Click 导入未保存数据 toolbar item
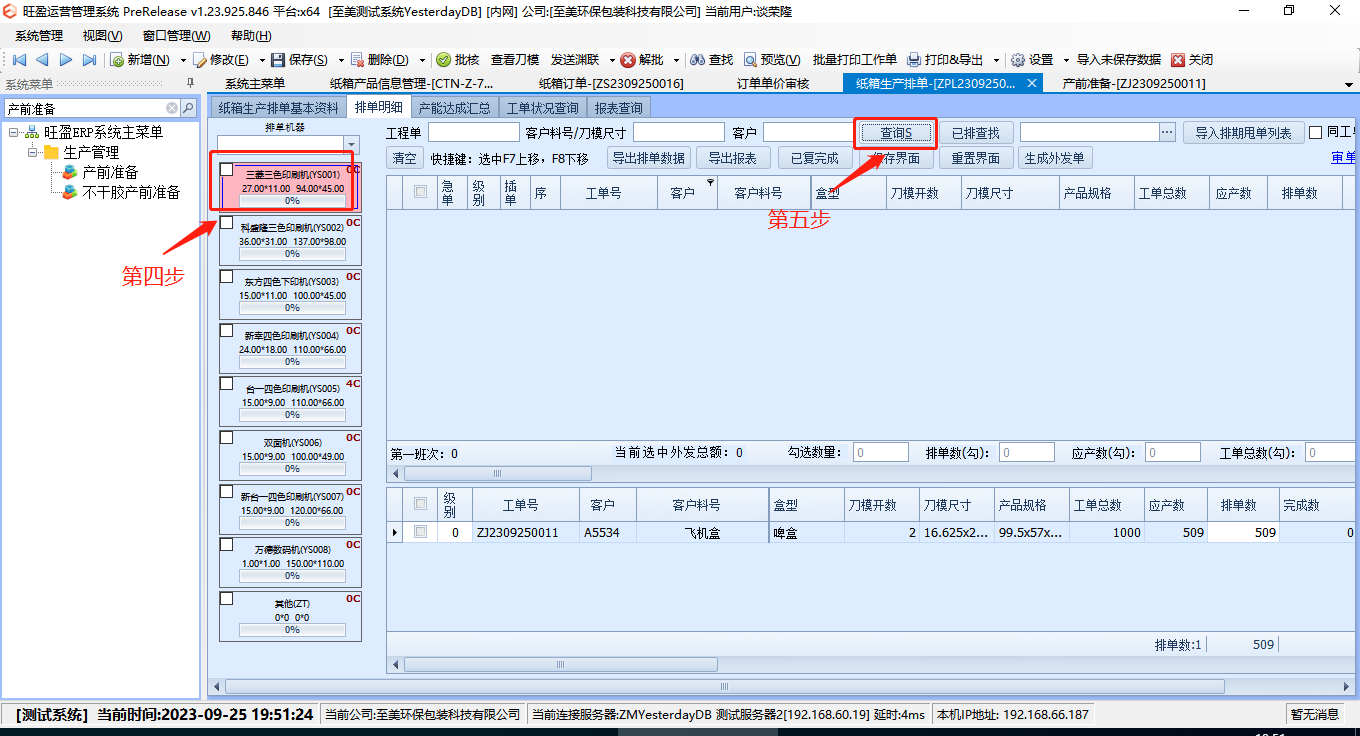This screenshot has height=736, width=1360. pos(1119,60)
